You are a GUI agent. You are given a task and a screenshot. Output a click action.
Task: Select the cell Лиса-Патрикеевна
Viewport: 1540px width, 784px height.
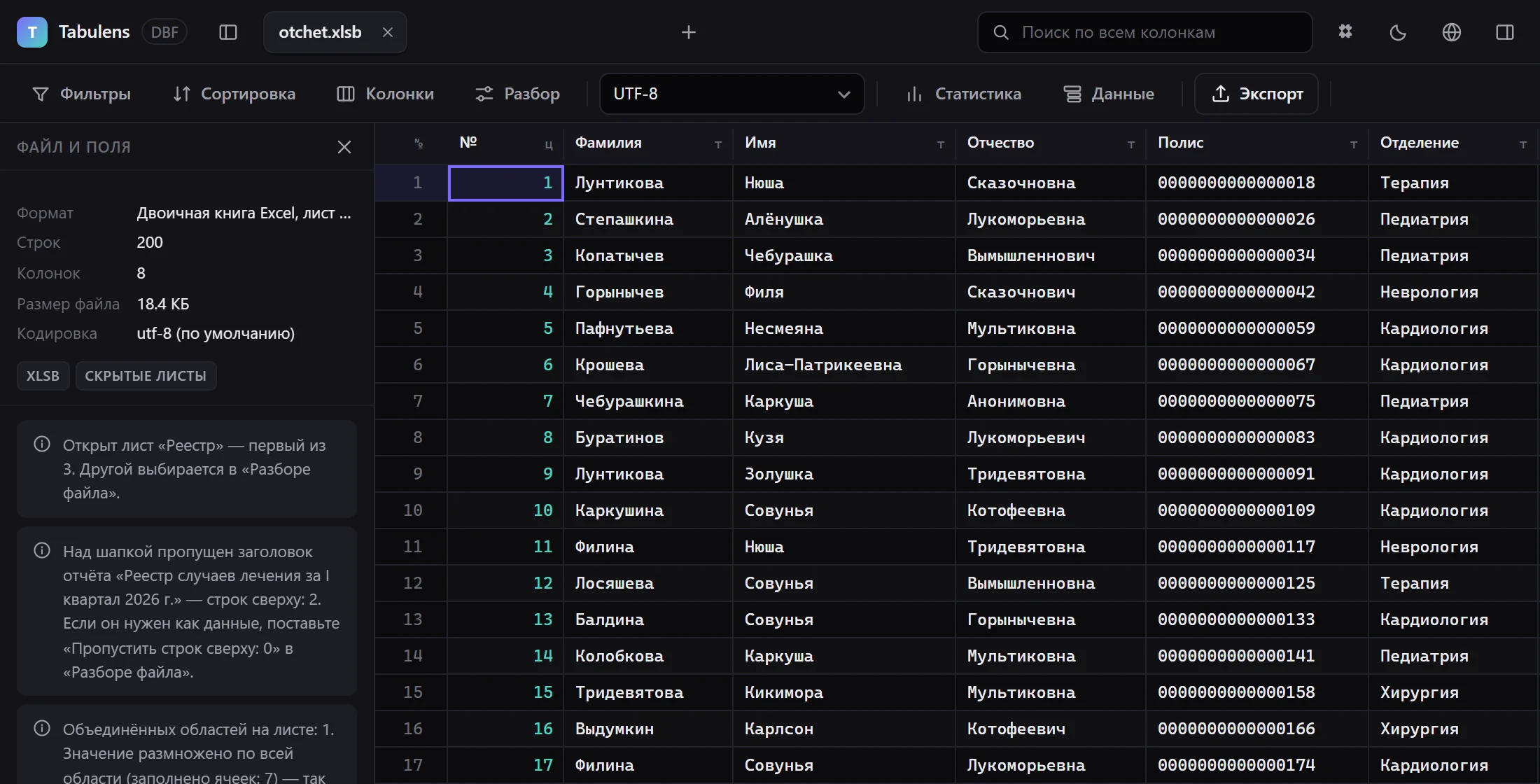point(844,365)
